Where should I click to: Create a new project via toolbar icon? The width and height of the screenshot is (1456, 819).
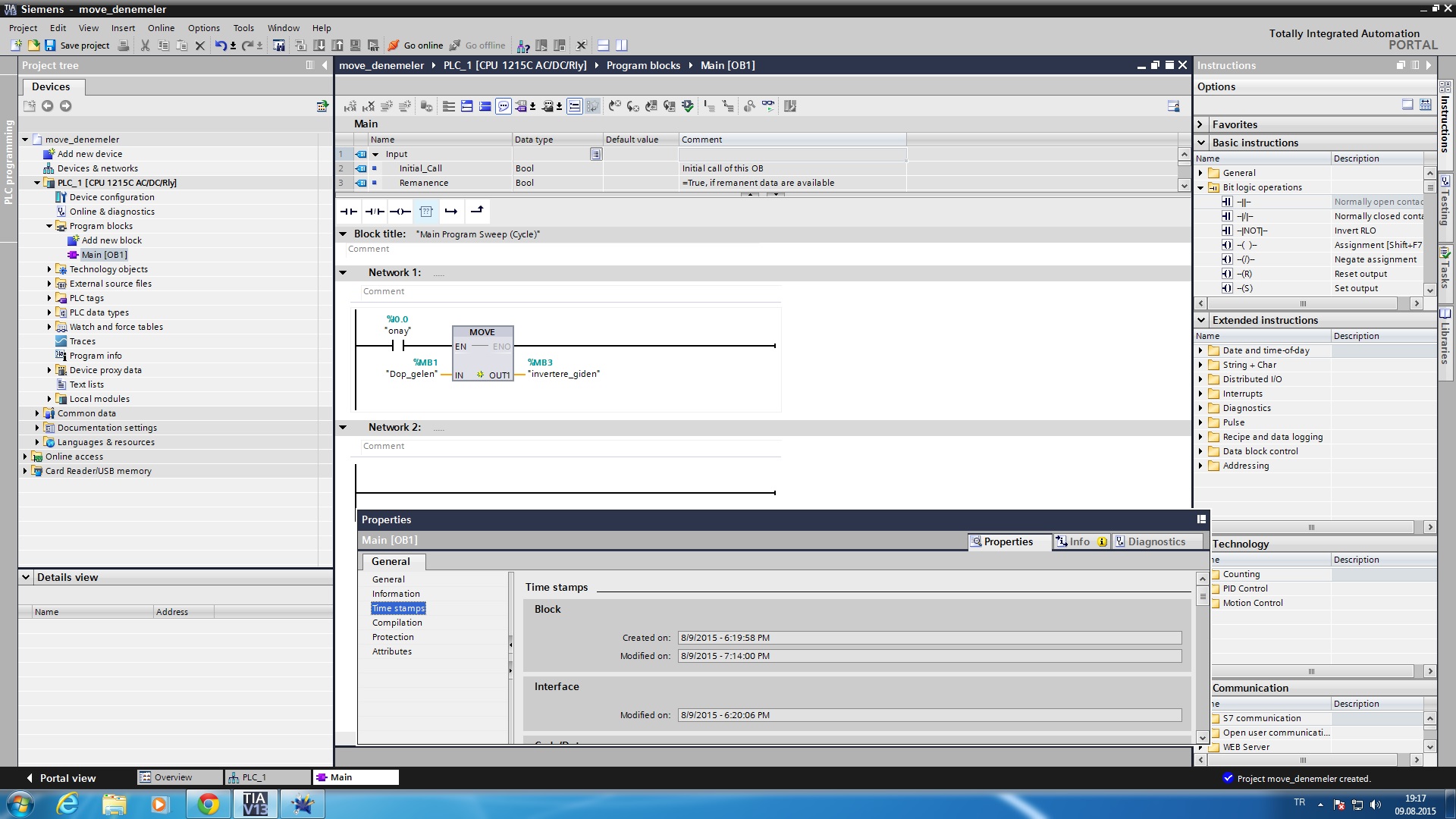coord(16,45)
